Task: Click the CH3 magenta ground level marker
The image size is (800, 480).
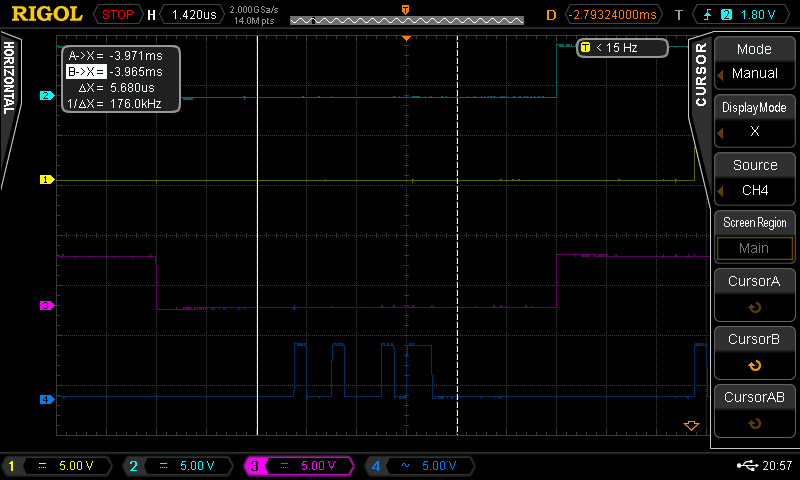Action: (47, 306)
